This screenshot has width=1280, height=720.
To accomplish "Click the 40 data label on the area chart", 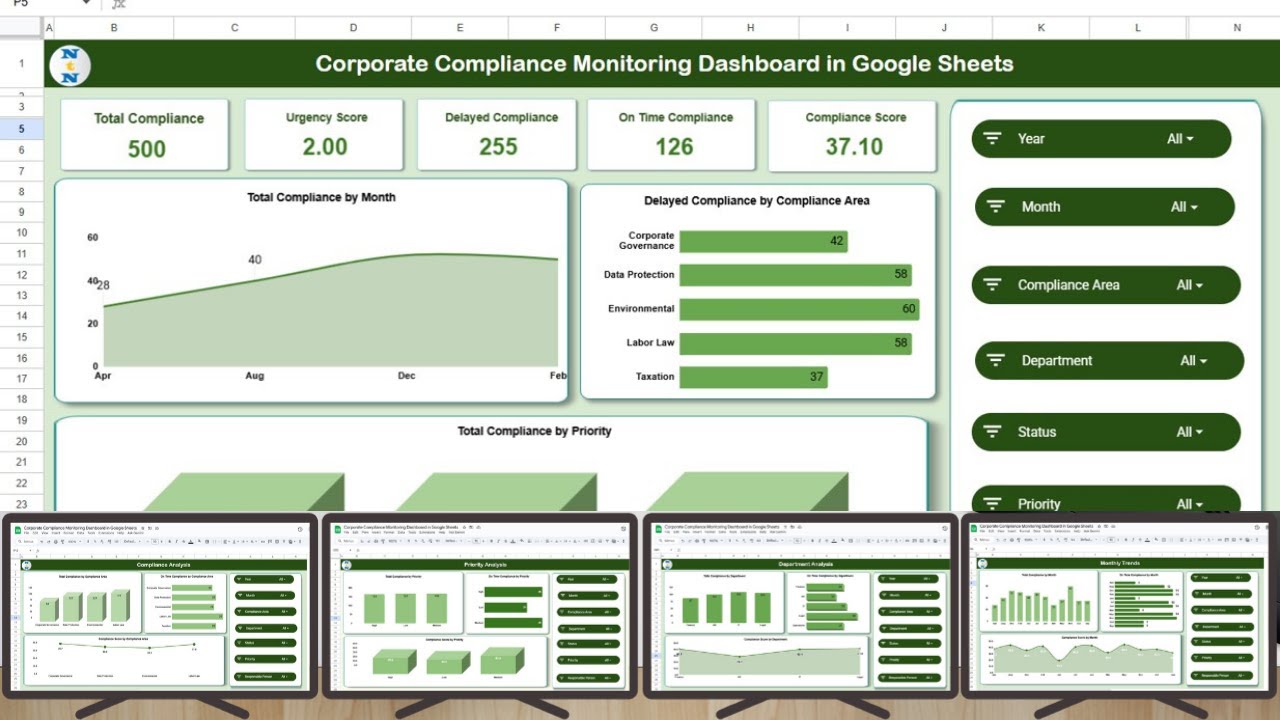I will coord(255,260).
